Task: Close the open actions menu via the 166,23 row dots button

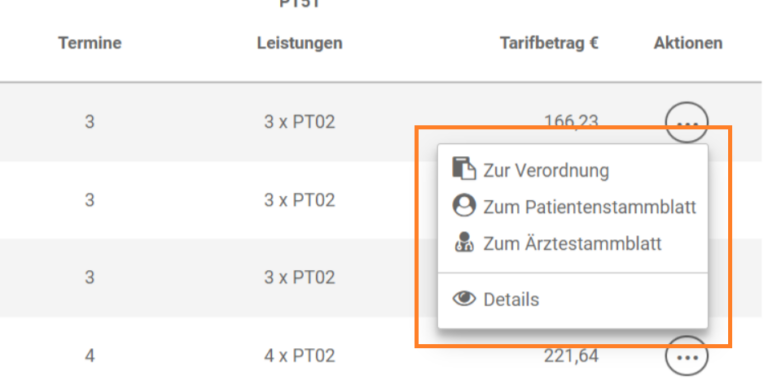Action: 687,122
